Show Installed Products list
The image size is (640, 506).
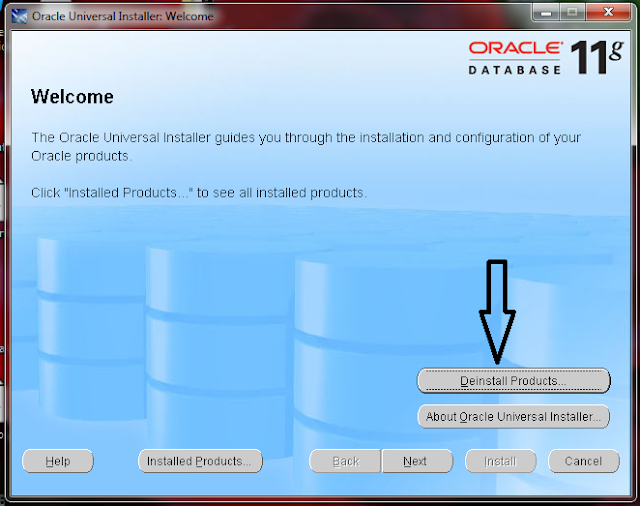point(200,461)
